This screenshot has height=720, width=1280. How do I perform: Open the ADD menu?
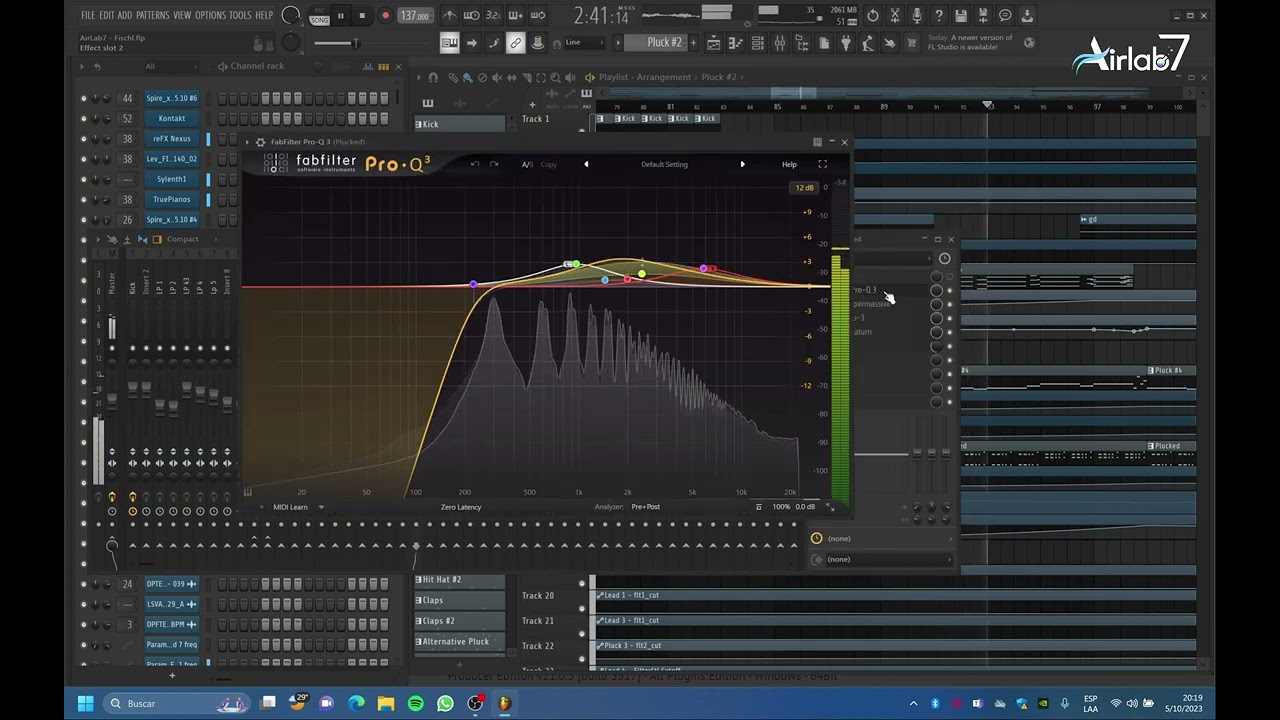coord(125,15)
